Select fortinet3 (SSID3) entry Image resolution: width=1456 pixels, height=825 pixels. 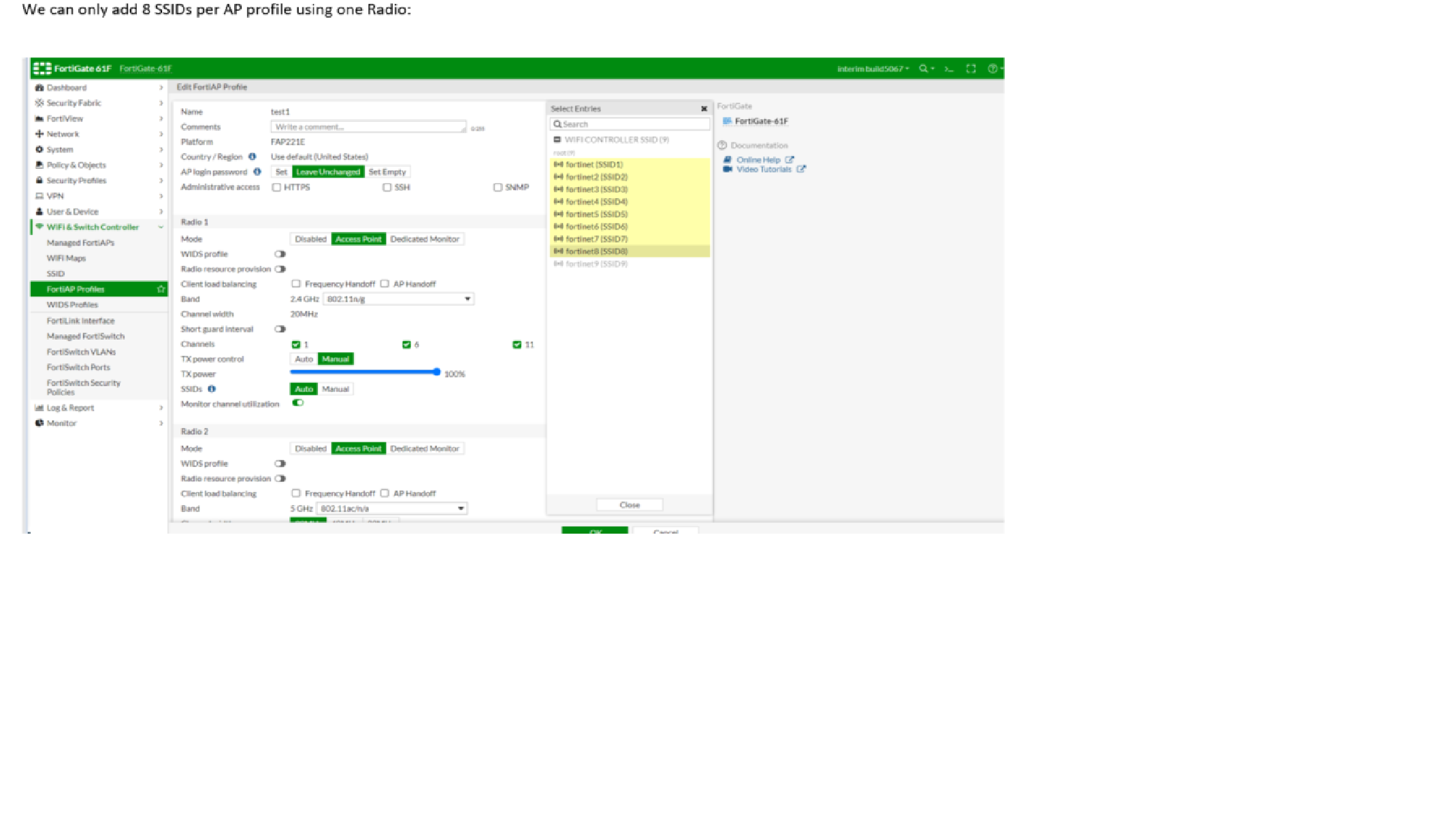click(596, 190)
